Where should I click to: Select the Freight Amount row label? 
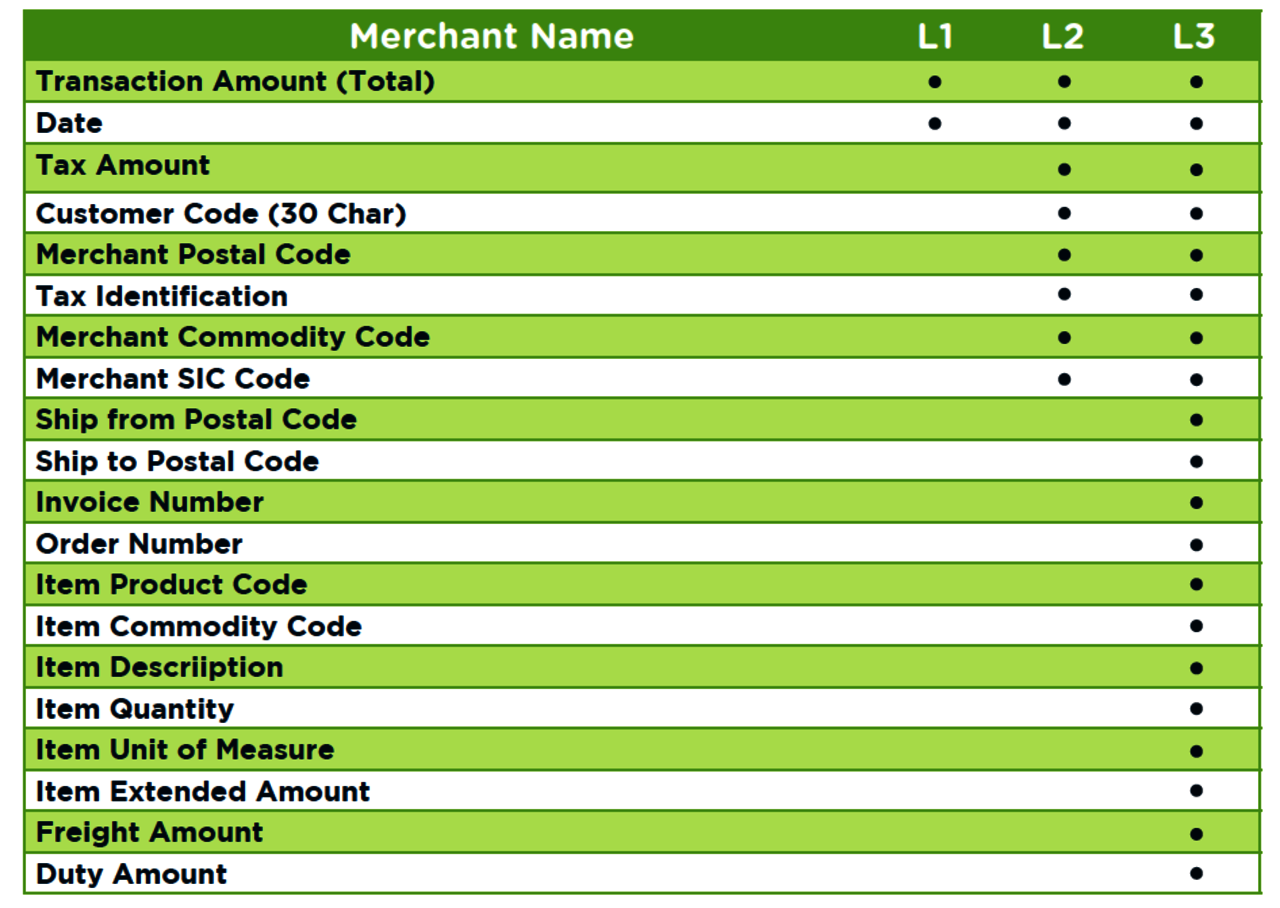(x=150, y=833)
